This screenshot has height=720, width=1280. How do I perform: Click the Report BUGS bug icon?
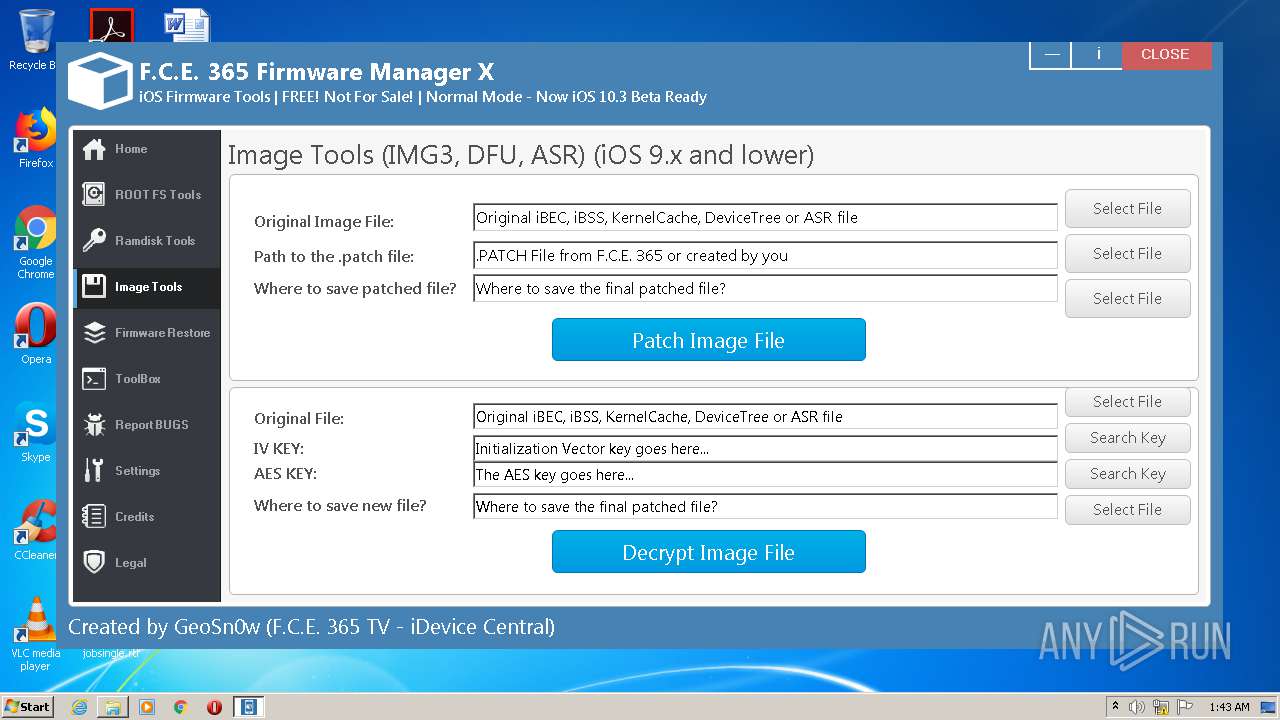[x=94, y=425]
